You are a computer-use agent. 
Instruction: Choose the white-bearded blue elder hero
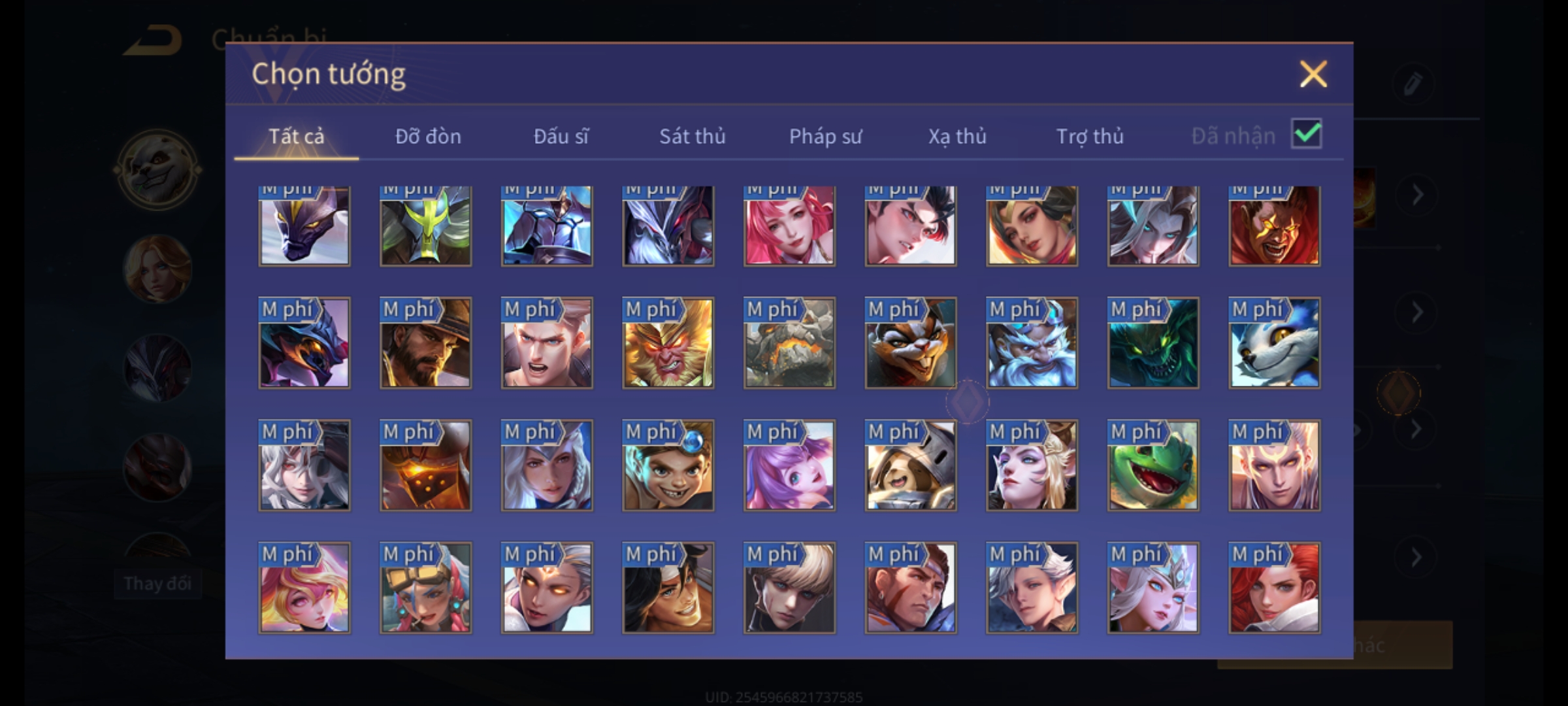(1032, 343)
